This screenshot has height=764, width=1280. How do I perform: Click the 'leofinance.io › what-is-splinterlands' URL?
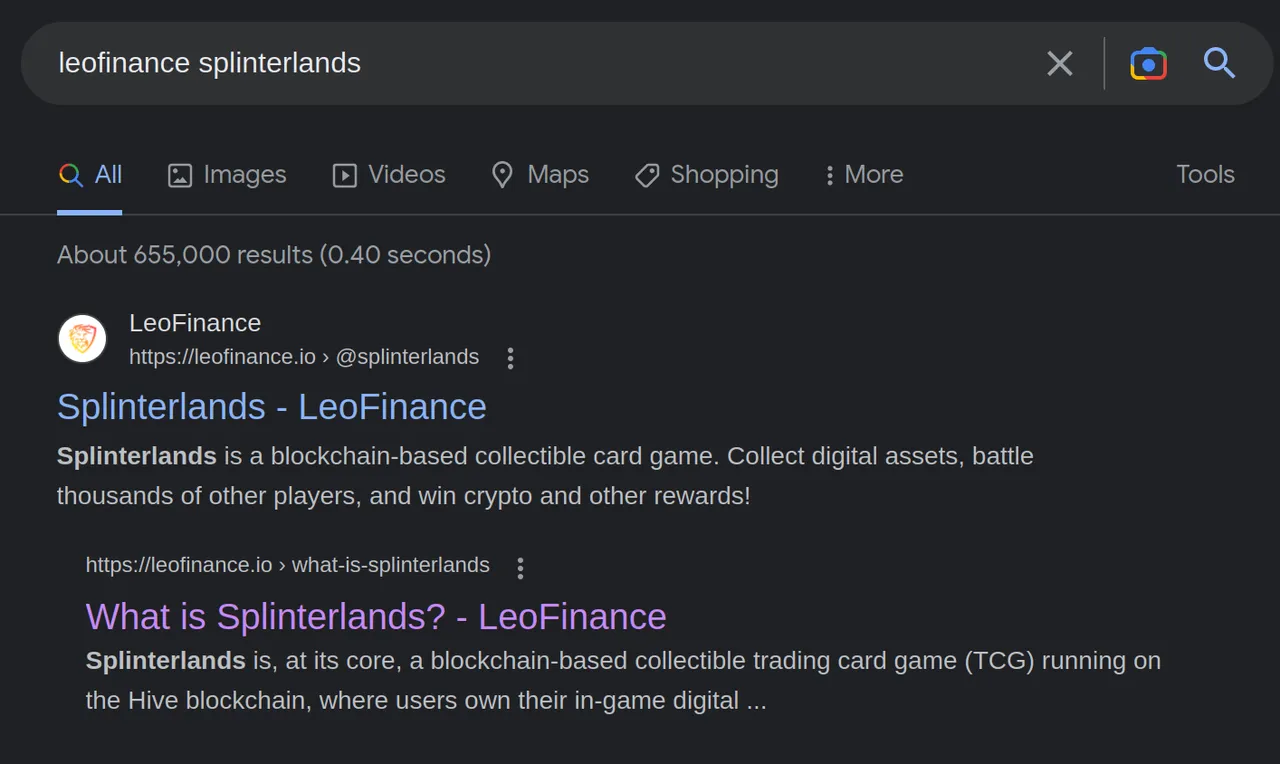pyautogui.click(x=288, y=565)
